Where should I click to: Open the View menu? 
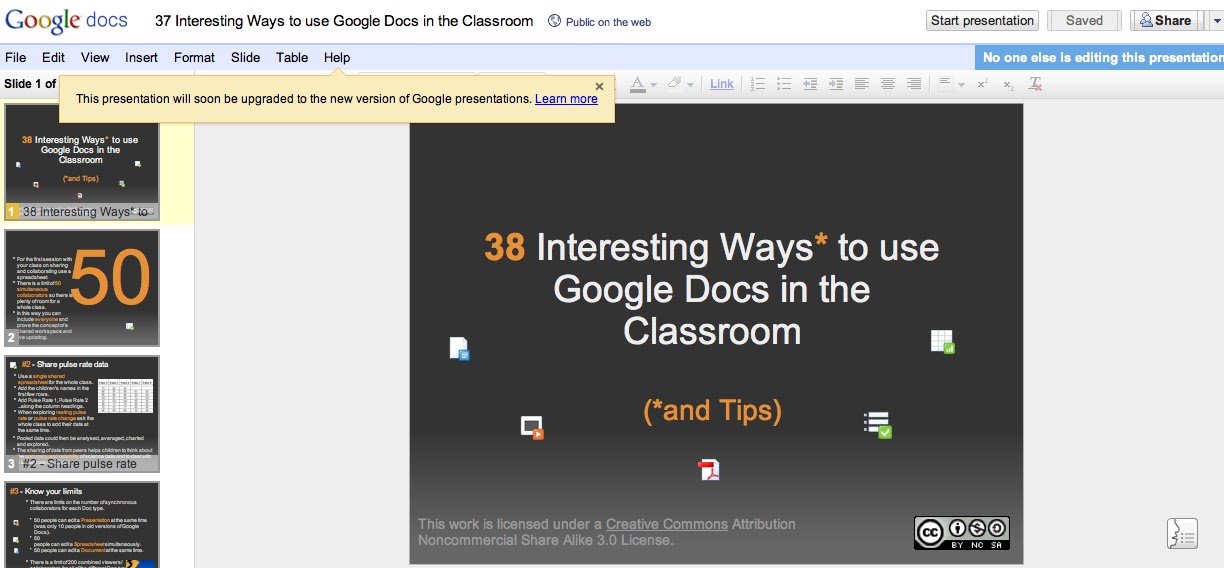click(95, 57)
